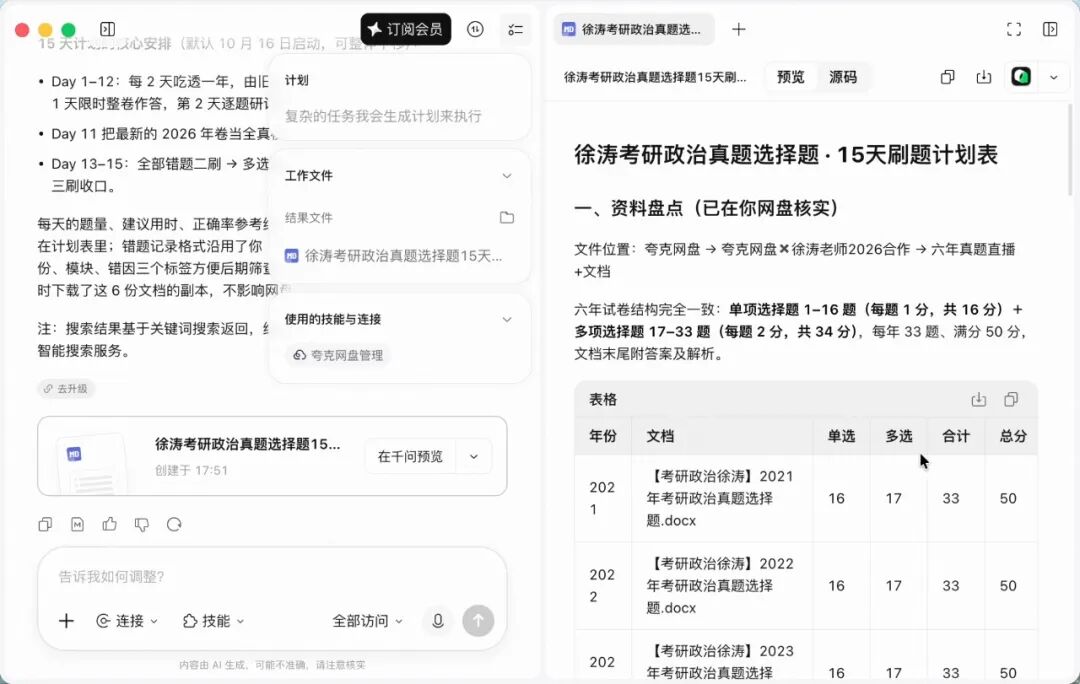
Task: Open the 技能 dropdown
Action: [x=214, y=621]
